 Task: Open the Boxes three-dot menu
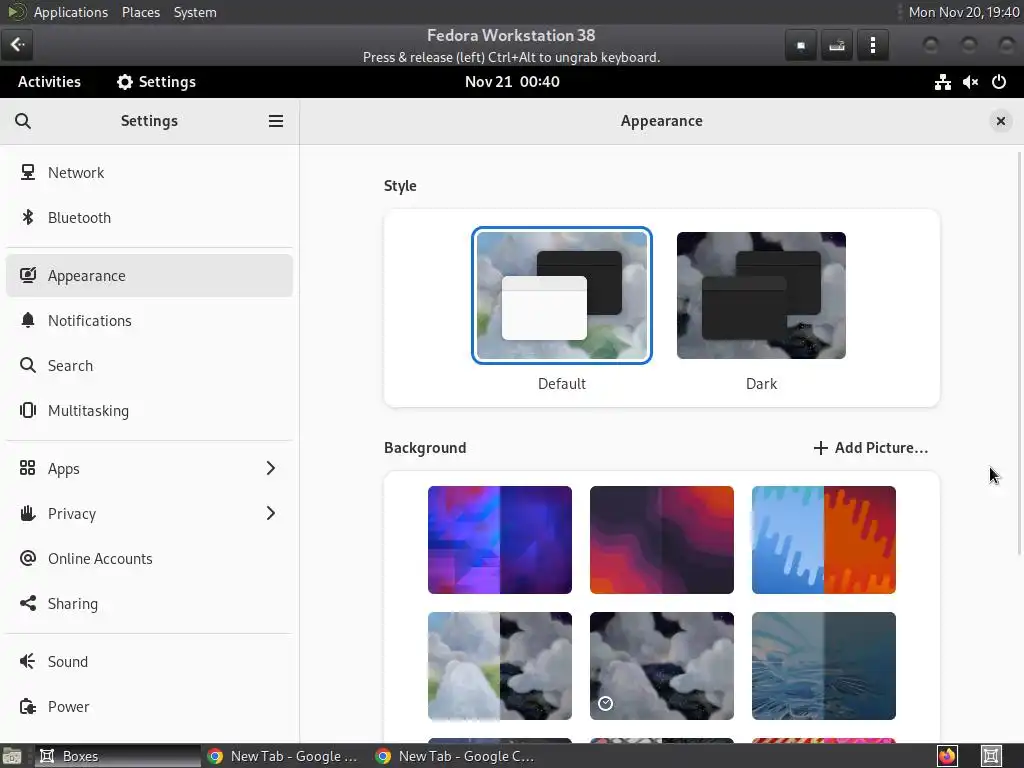point(872,45)
